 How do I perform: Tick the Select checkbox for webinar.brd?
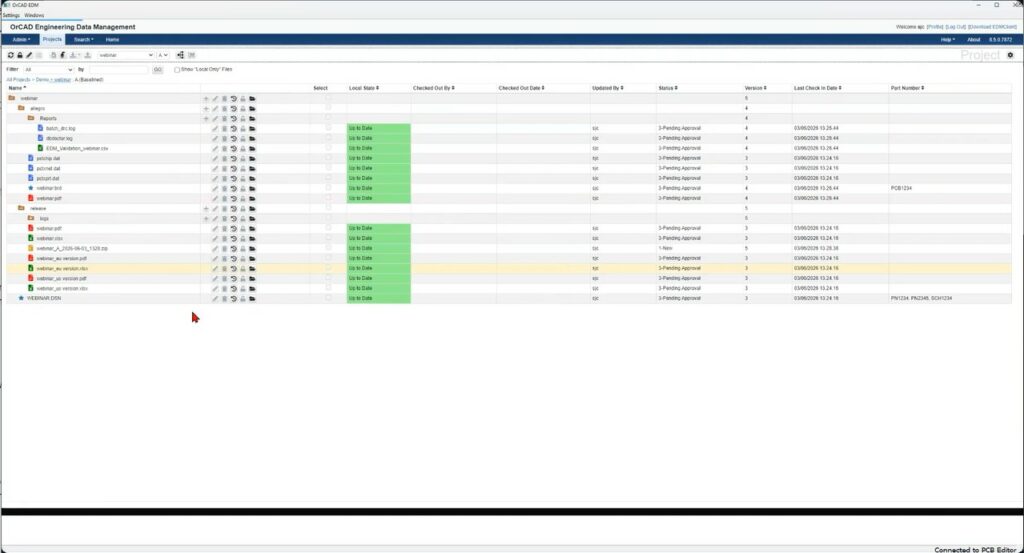[x=328, y=188]
